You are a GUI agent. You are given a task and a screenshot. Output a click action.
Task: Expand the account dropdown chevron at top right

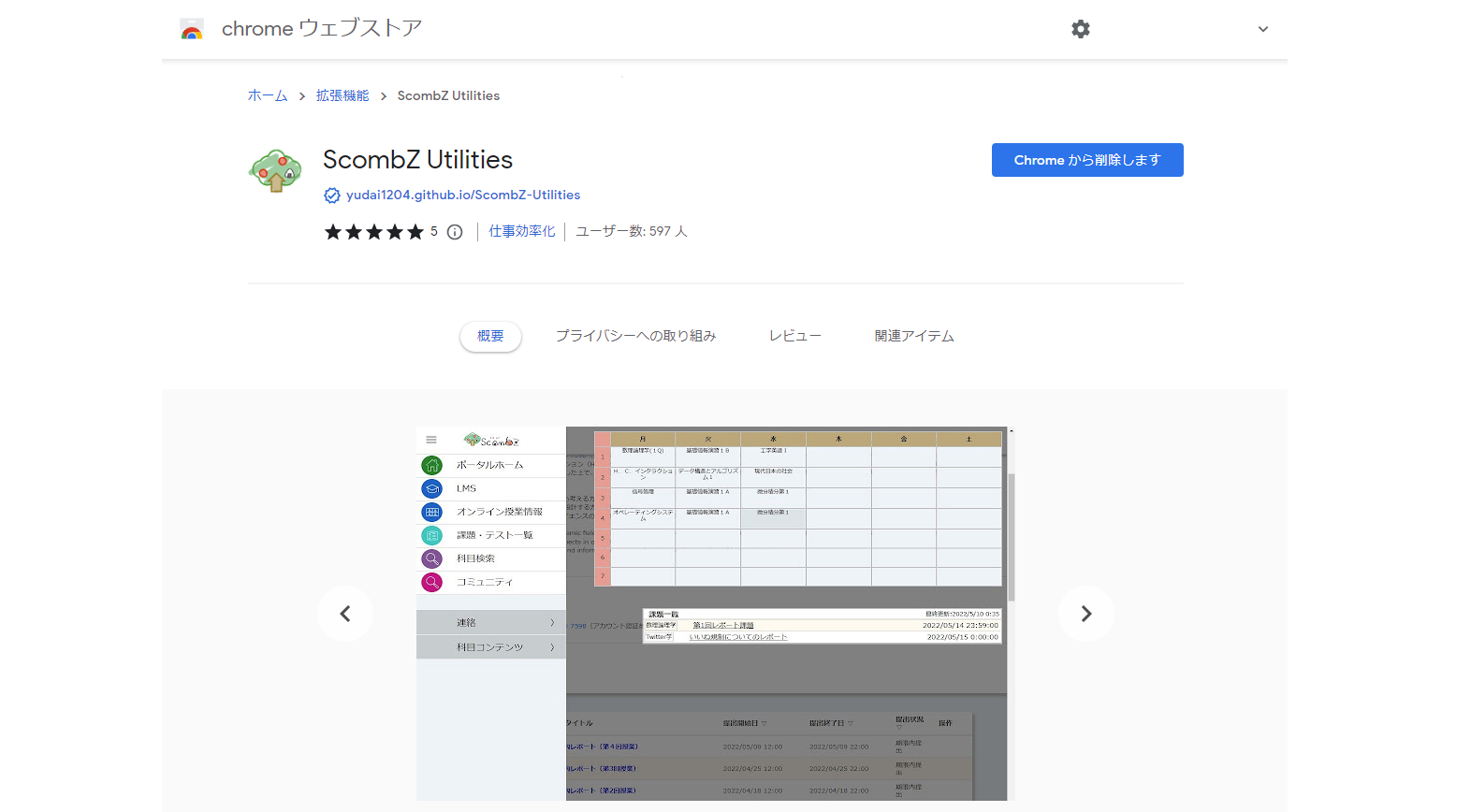[x=1262, y=29]
